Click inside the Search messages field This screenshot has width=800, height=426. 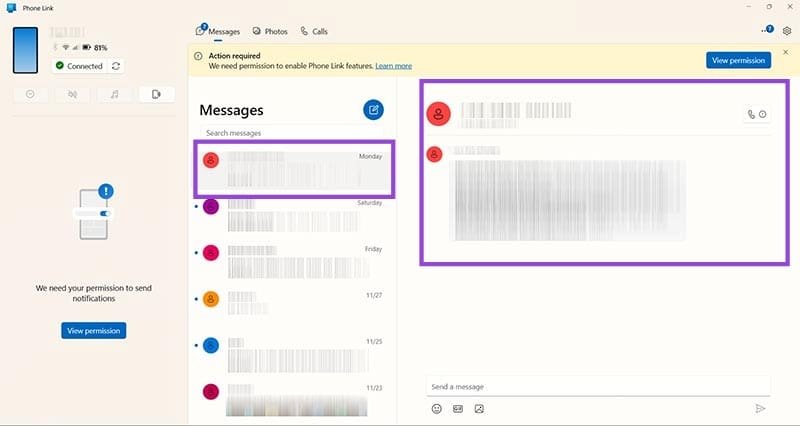click(x=292, y=133)
